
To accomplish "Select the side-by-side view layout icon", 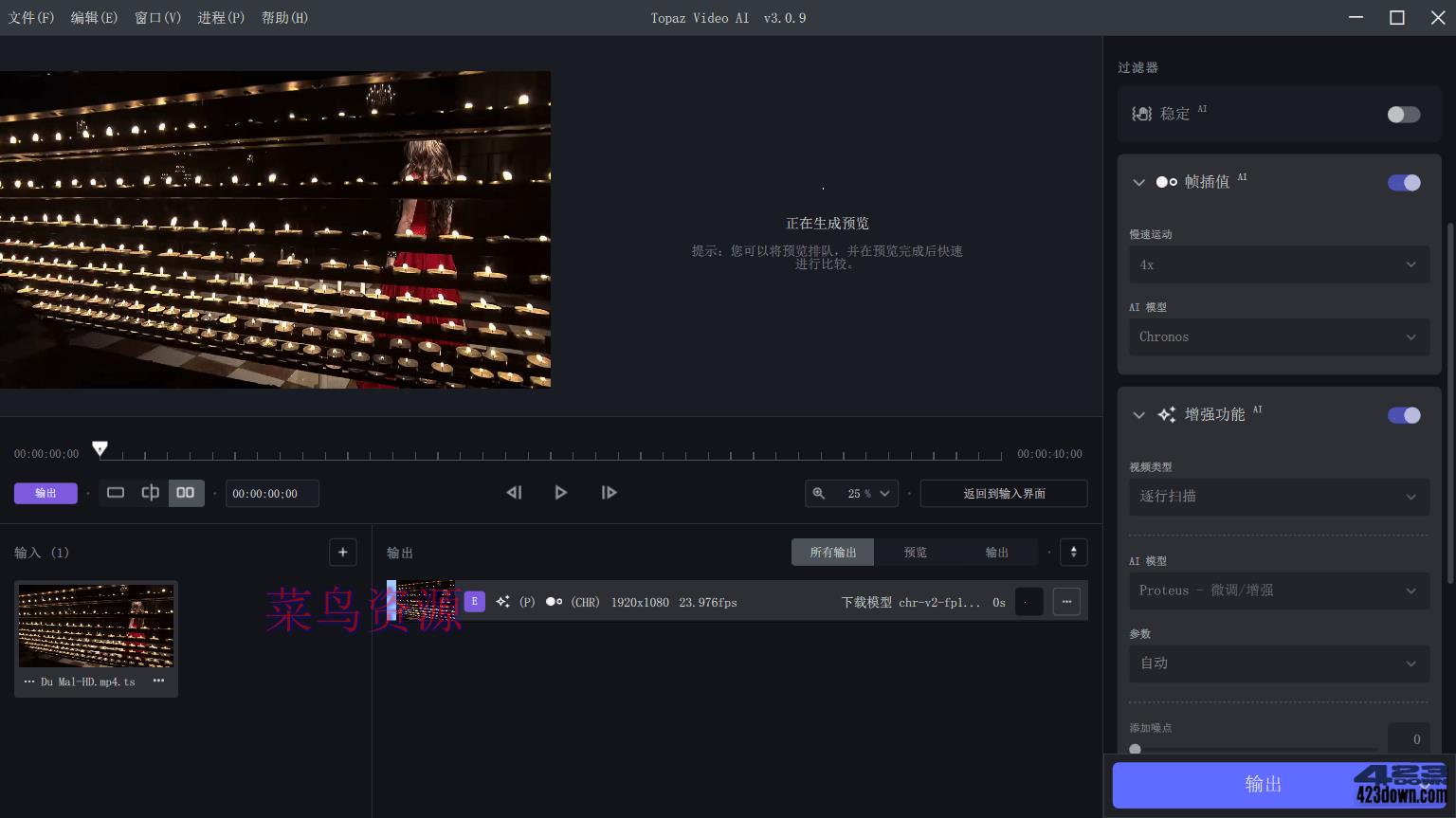I will coord(186,493).
